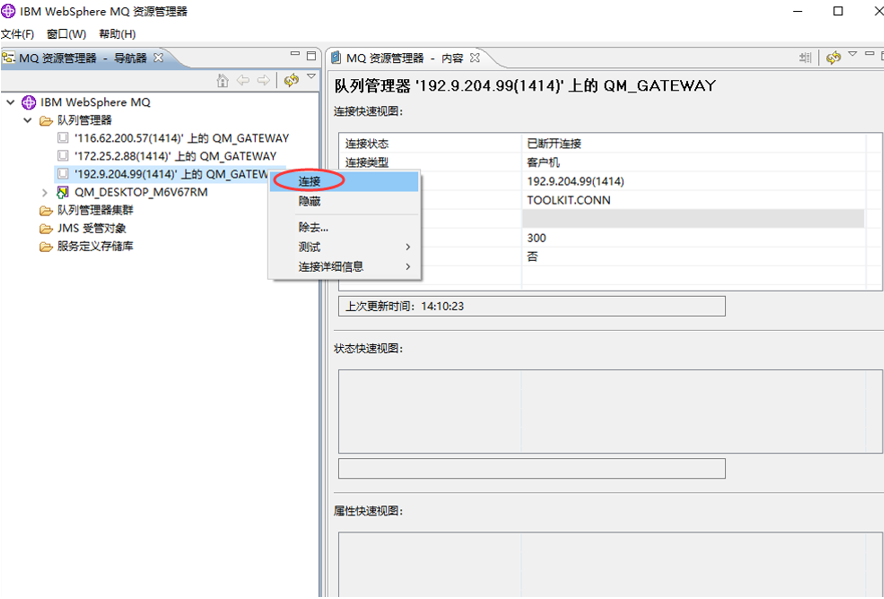Select '116.62.200.57(1414)' 上的 QM_GATEWAY
Screen dimensions: 884x599
pyautogui.click(x=182, y=138)
